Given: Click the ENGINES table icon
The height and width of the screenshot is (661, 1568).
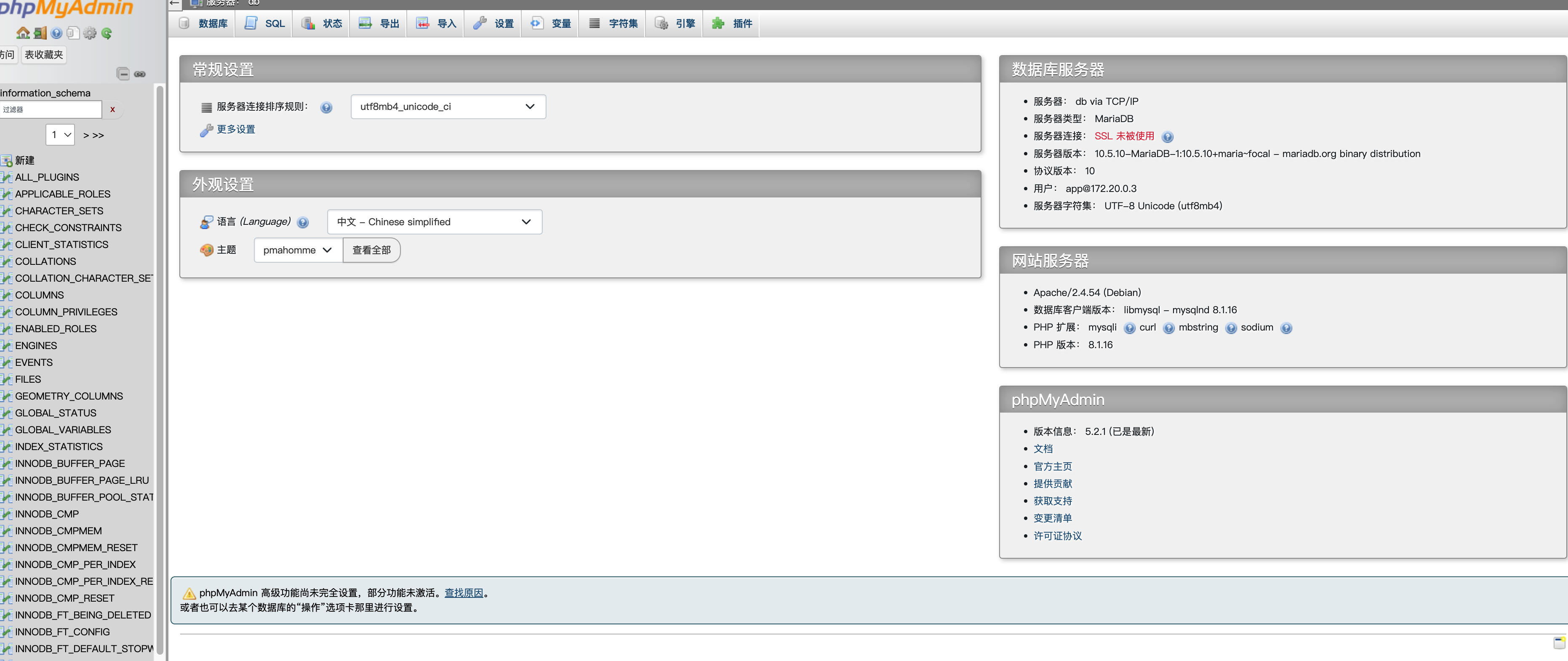Looking at the screenshot, I should point(6,346).
